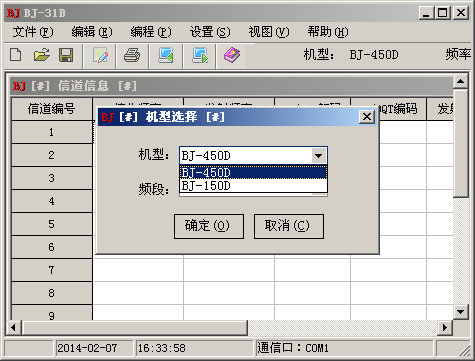Click the read from radio computer icon
The width and height of the screenshot is (475, 361).
coord(166,55)
